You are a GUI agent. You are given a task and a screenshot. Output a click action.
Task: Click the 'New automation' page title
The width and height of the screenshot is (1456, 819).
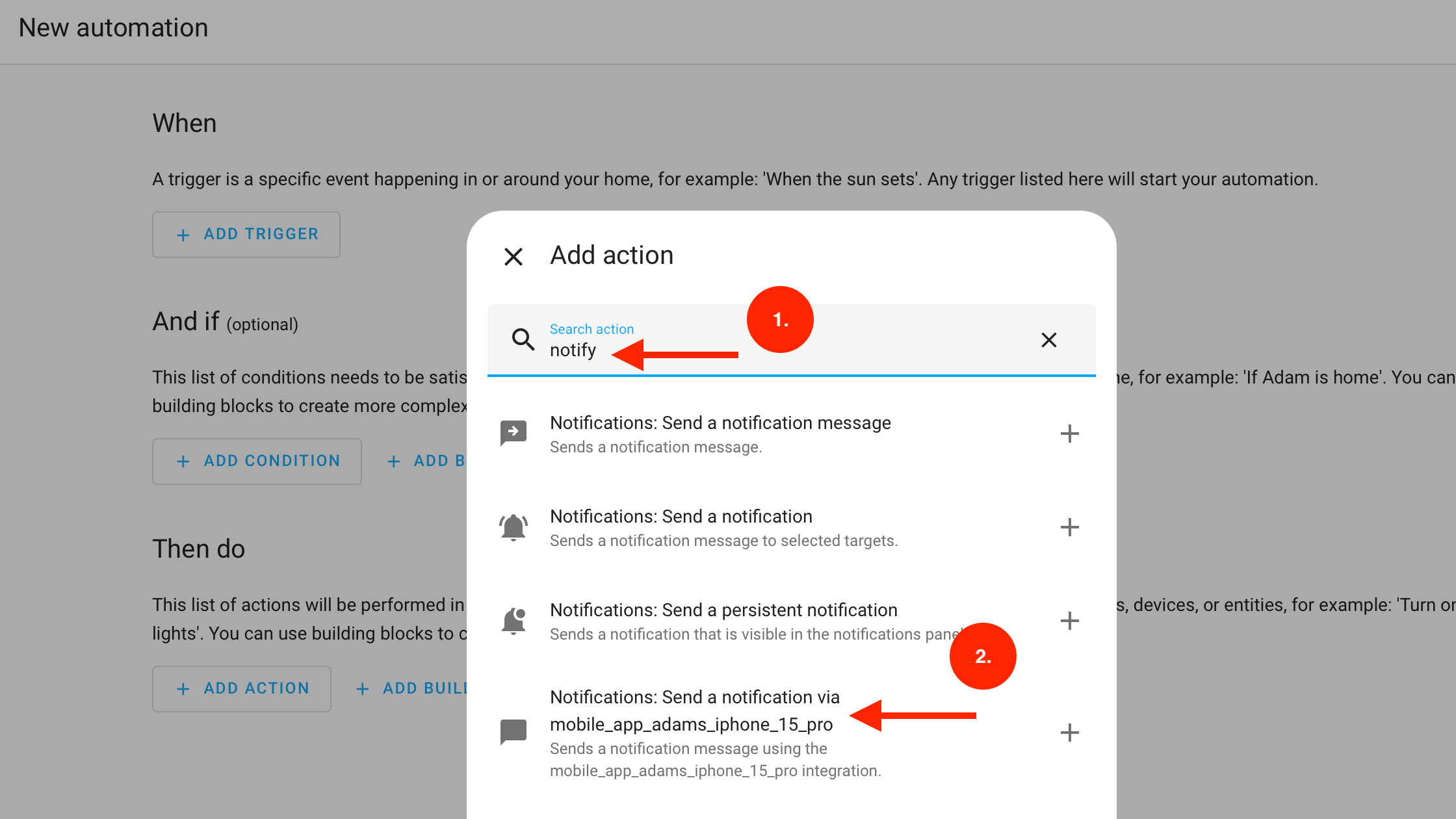113,28
